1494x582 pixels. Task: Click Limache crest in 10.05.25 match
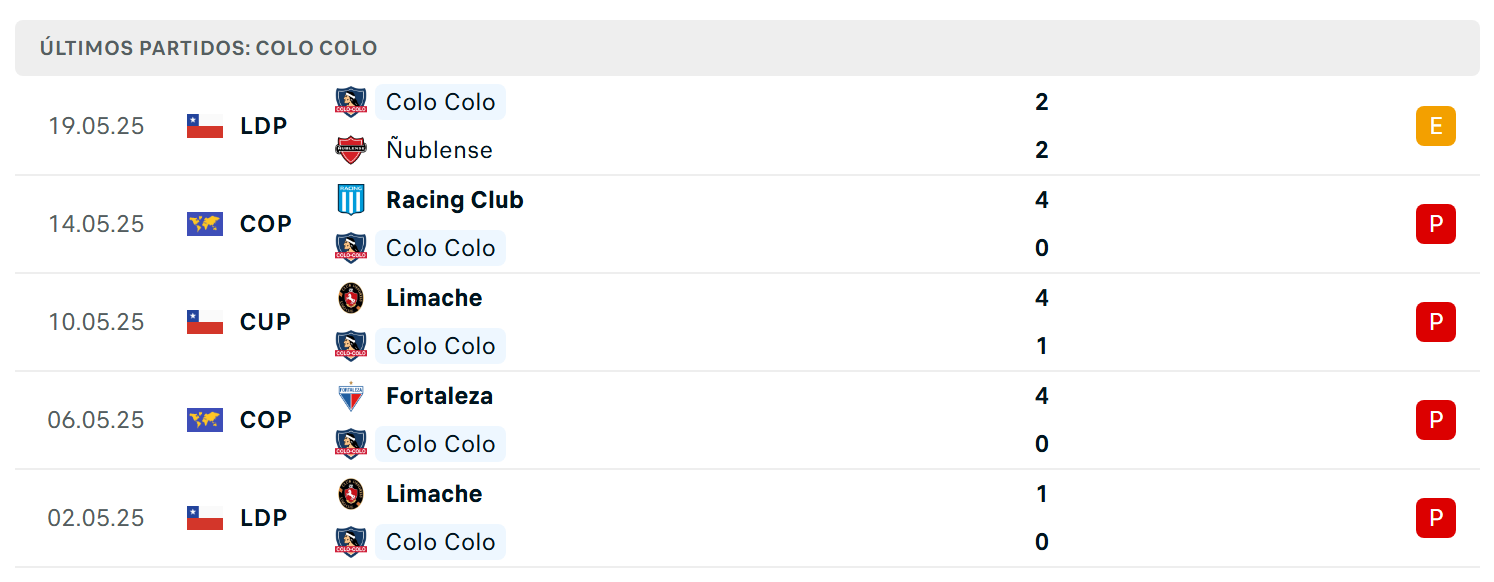coord(351,298)
